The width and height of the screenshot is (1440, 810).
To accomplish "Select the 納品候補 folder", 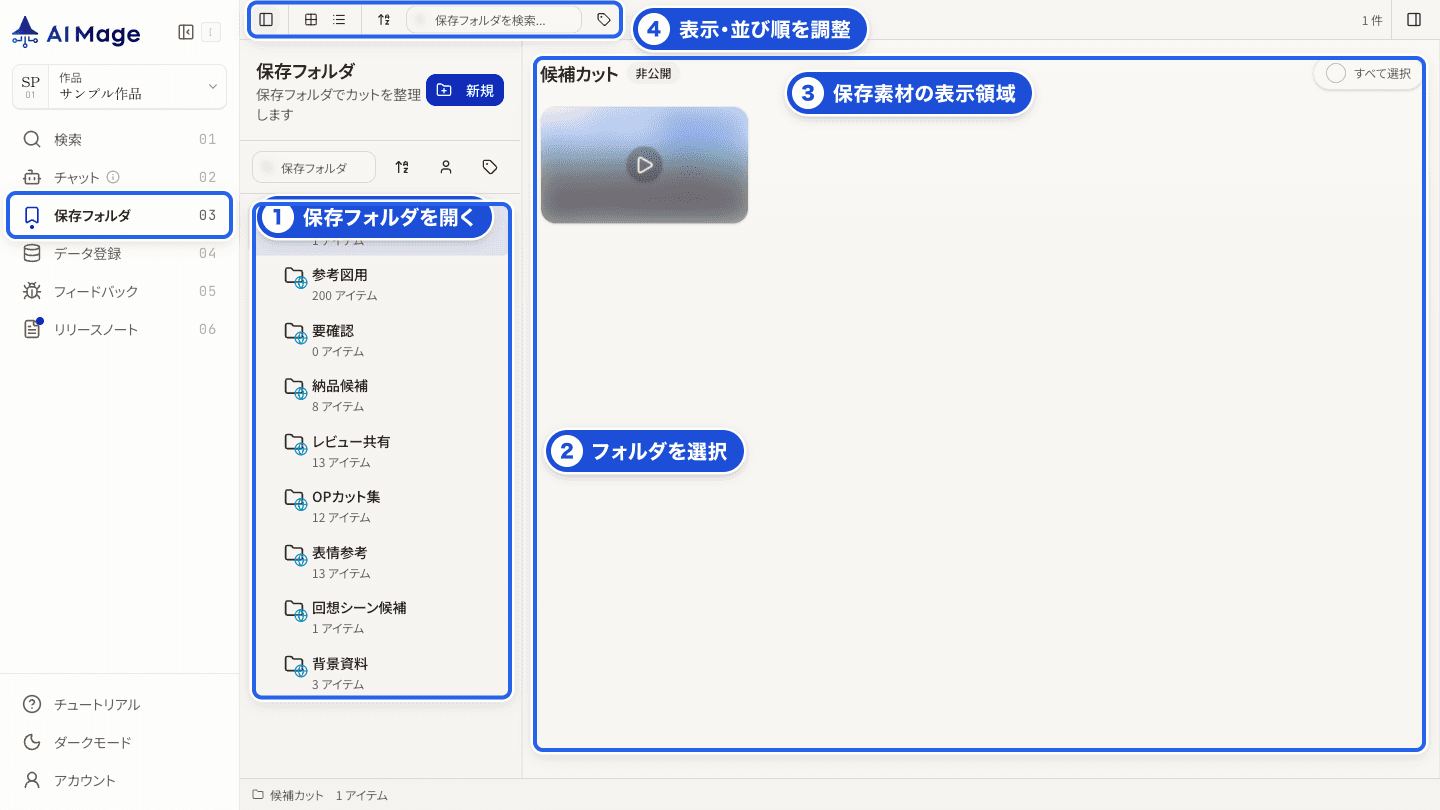I will click(x=381, y=395).
